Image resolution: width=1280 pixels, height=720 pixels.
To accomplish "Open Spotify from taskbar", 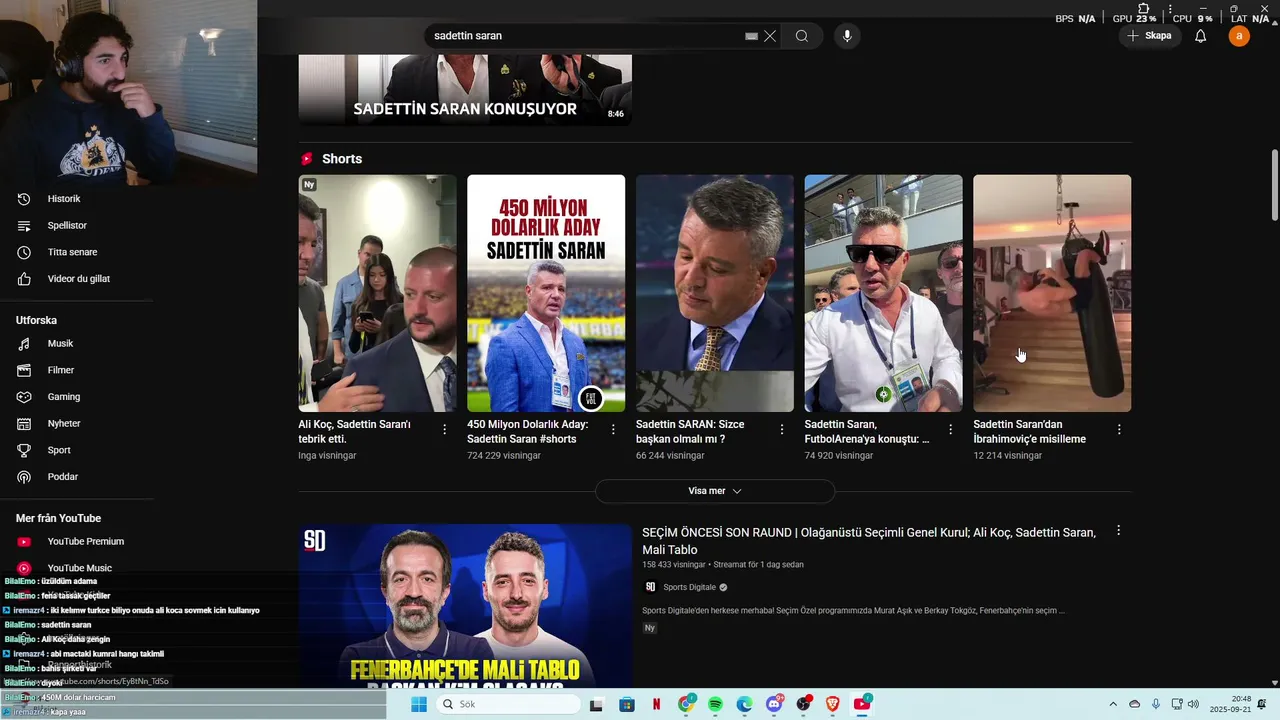I will (x=715, y=704).
